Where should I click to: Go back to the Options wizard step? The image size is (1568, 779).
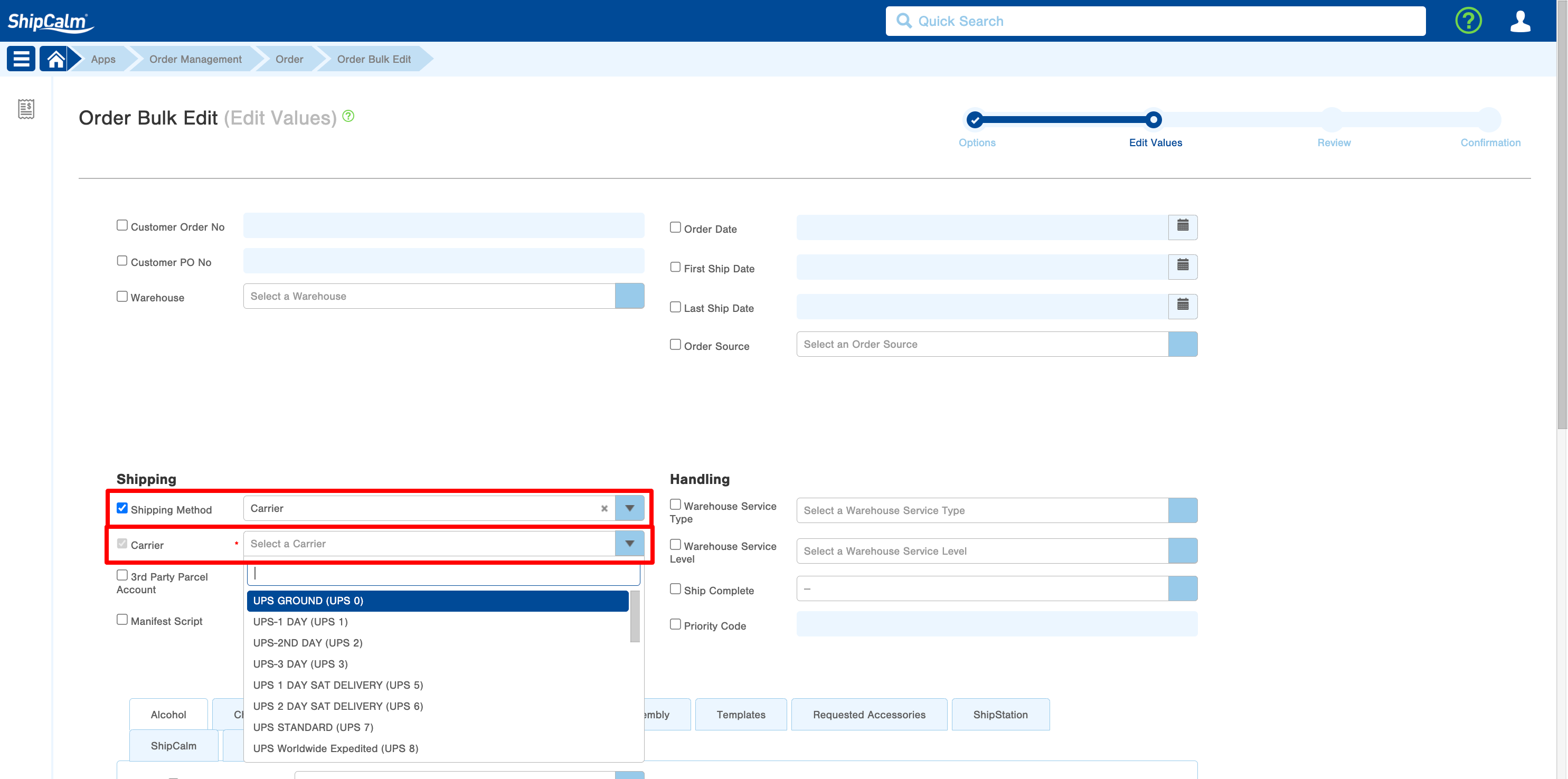(975, 120)
